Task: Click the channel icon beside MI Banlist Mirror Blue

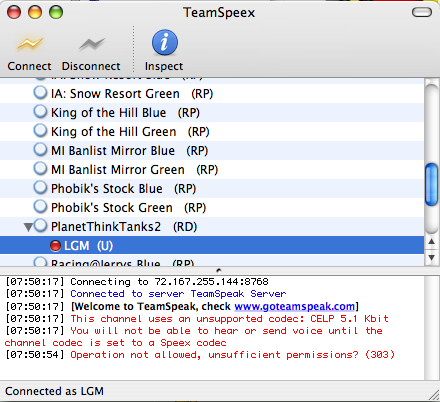Action: 40,150
